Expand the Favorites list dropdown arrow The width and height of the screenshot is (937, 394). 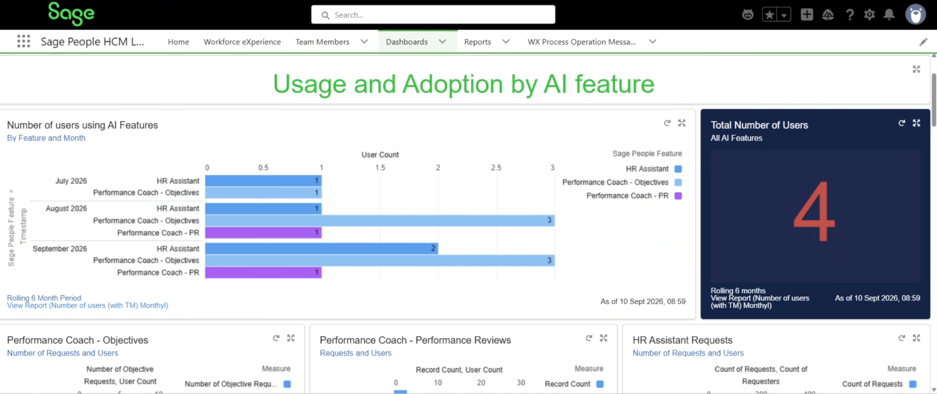click(x=785, y=15)
